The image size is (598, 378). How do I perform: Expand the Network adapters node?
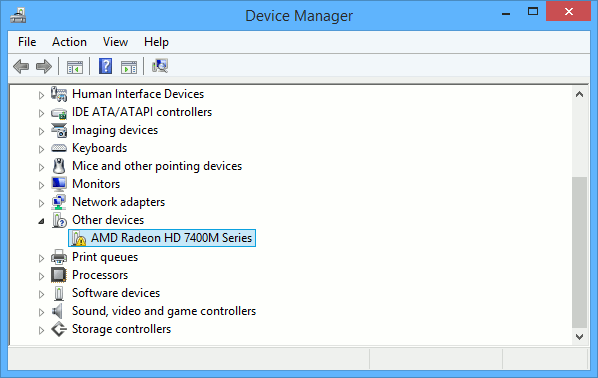[41, 203]
